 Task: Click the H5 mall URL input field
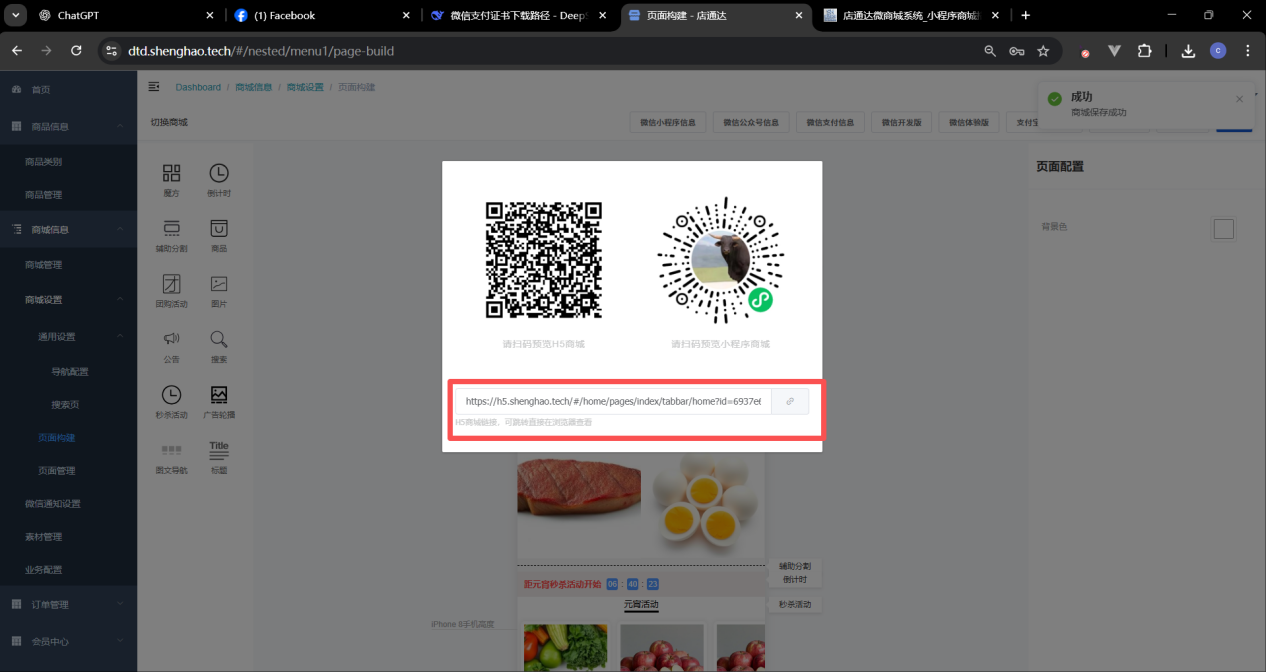[x=613, y=401]
